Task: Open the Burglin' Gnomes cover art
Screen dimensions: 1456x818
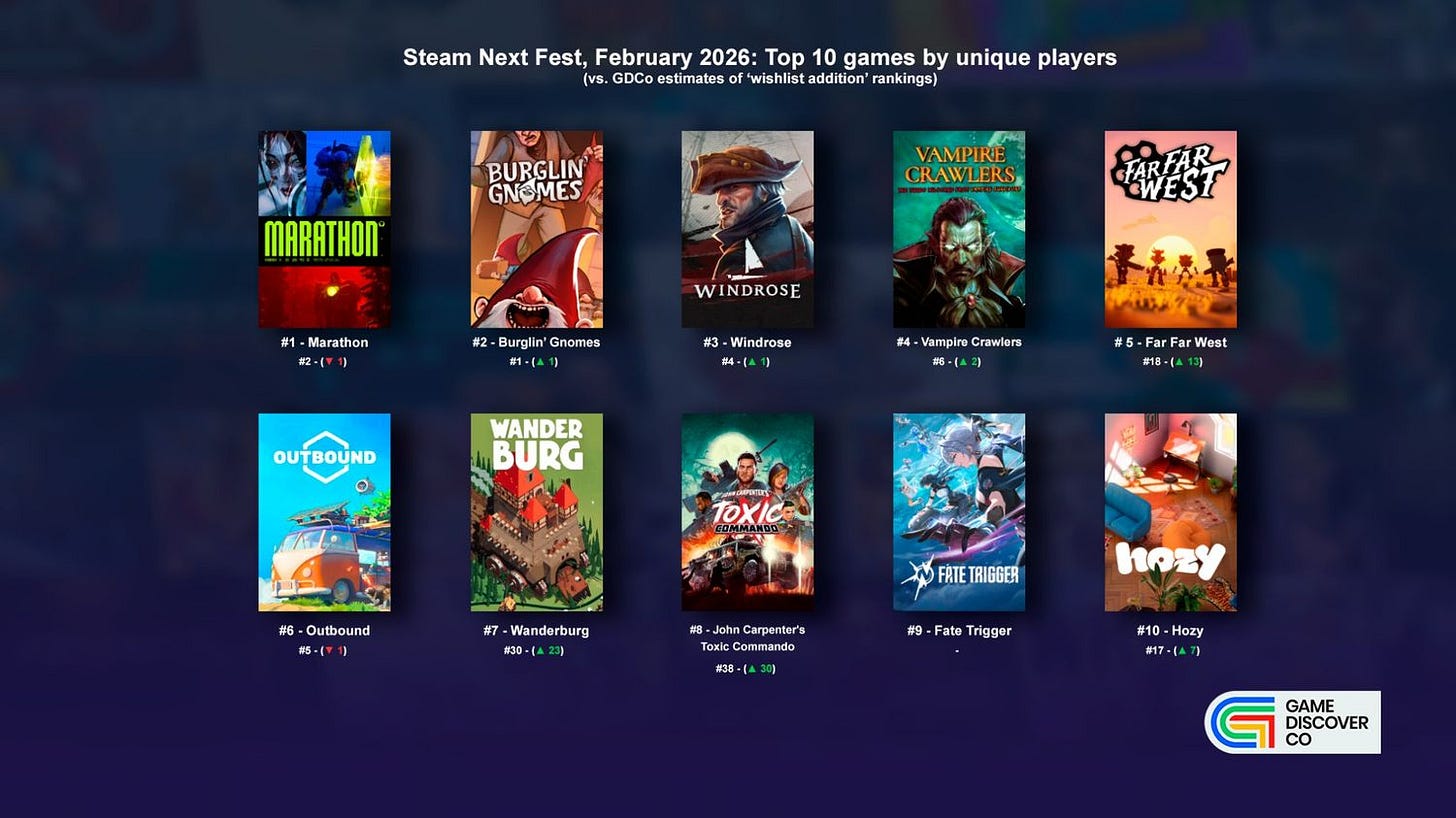Action: coord(536,229)
